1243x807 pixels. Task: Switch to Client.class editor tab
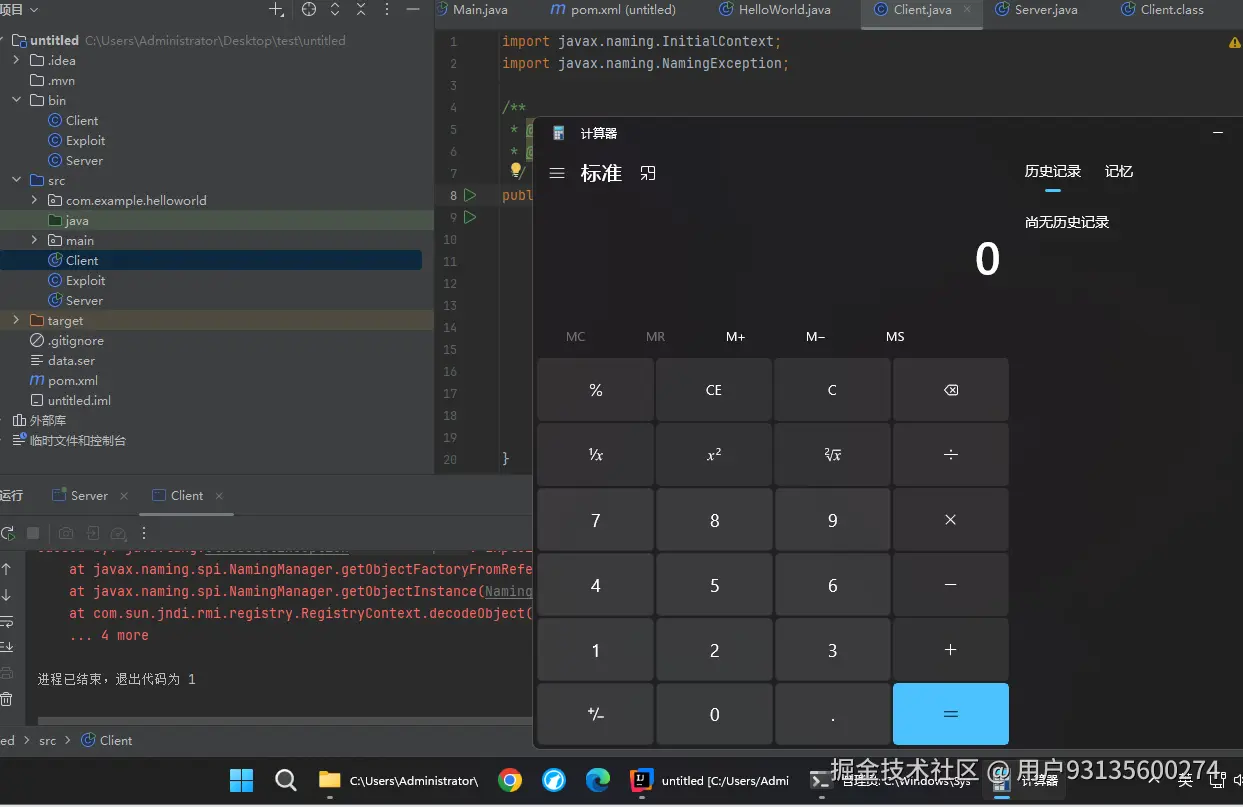click(x=1162, y=10)
